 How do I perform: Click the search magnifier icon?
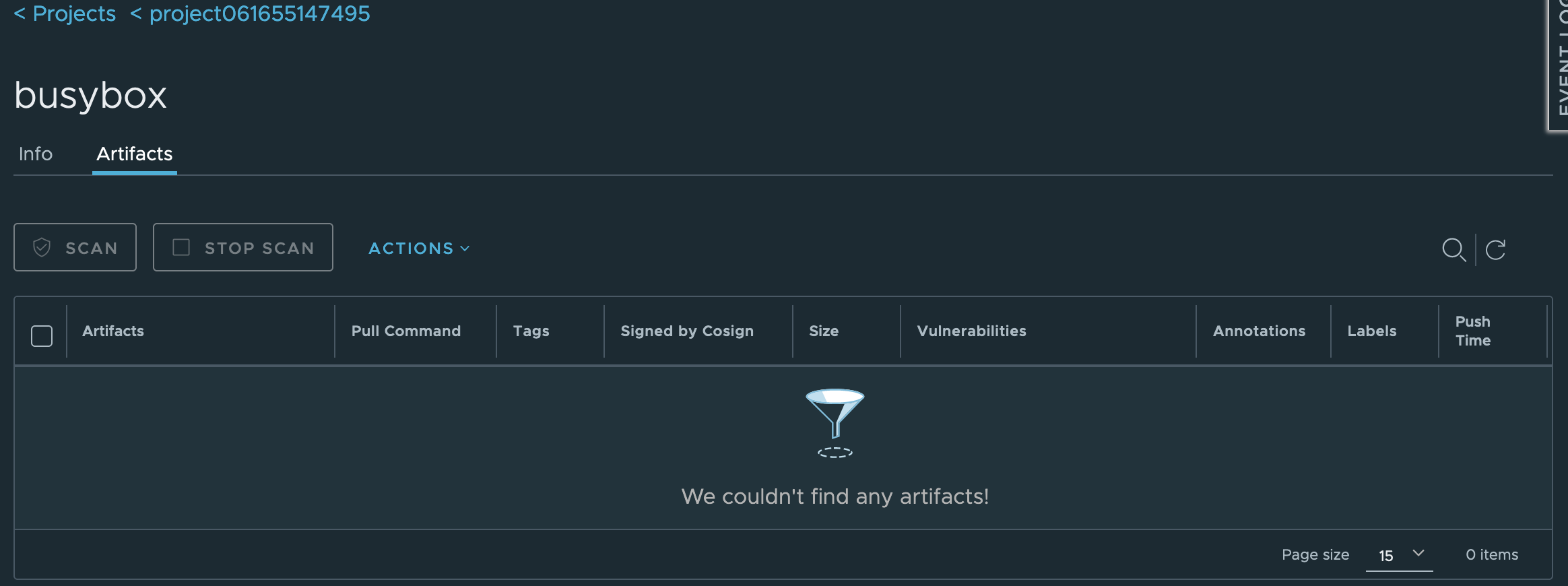point(1455,251)
